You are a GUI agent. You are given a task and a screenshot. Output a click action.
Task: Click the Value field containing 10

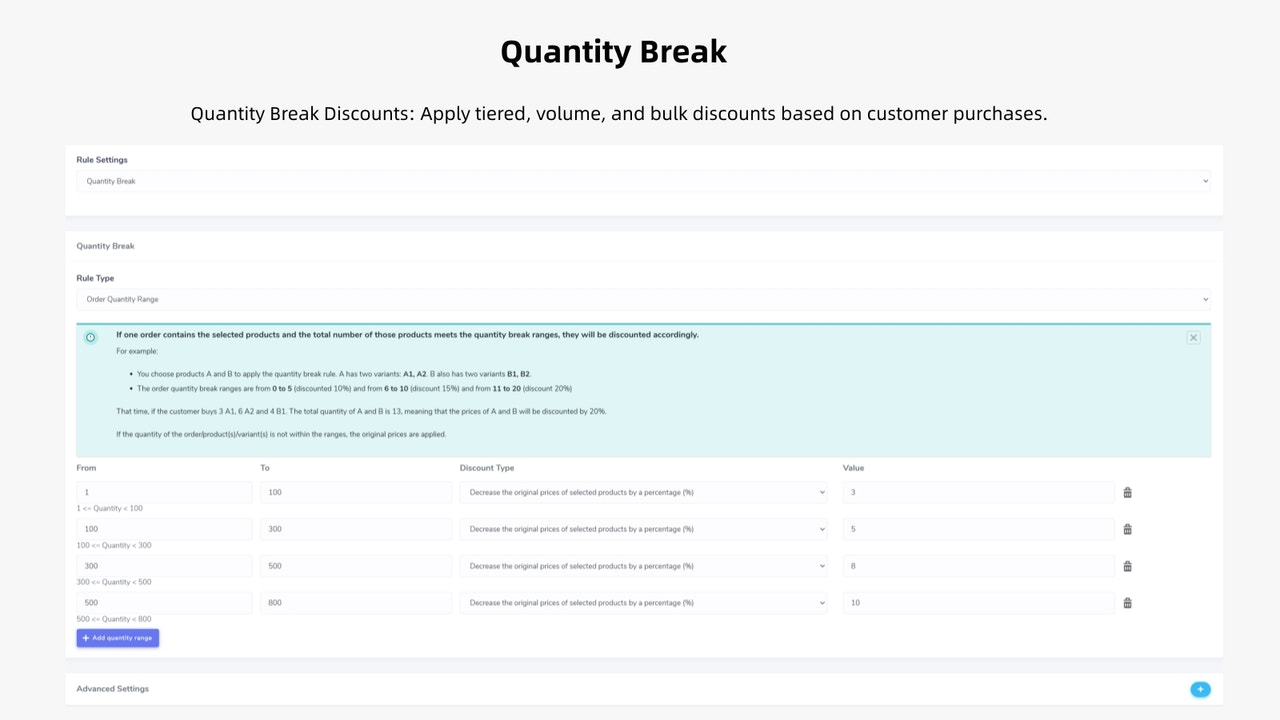tap(977, 602)
